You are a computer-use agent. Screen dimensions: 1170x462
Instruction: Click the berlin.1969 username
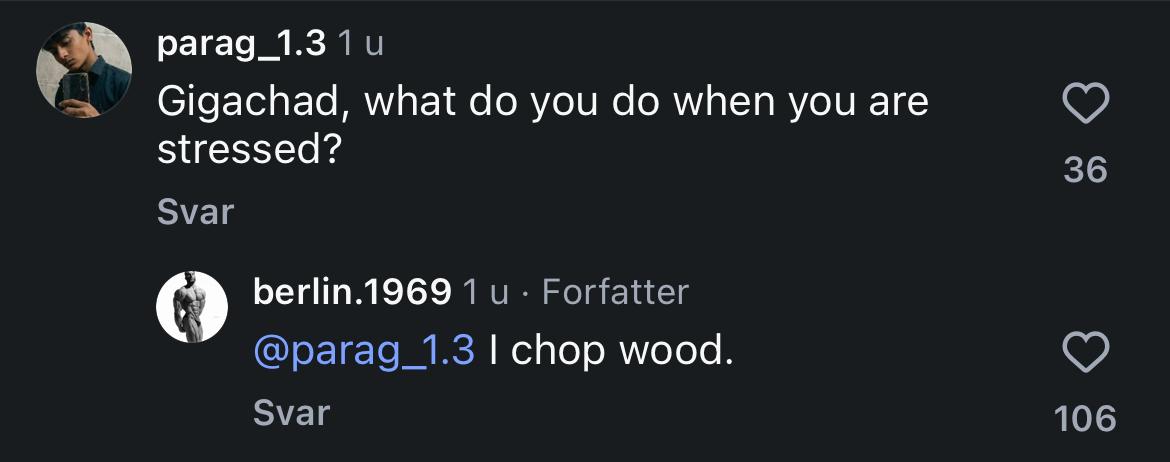[x=352, y=292]
